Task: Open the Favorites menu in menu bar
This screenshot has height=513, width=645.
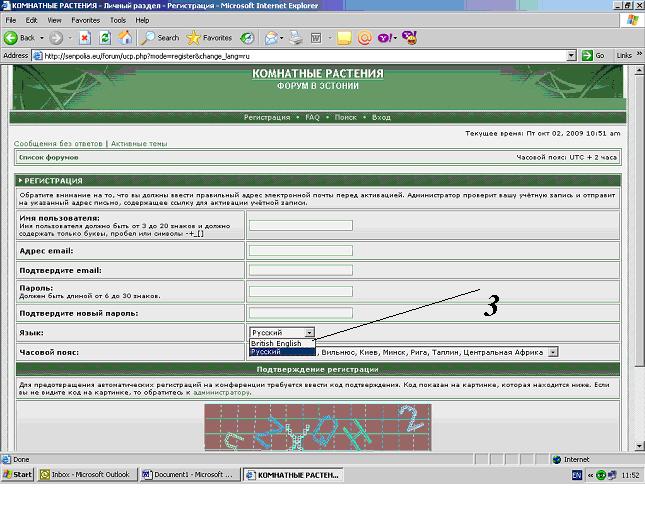Action: (x=85, y=20)
